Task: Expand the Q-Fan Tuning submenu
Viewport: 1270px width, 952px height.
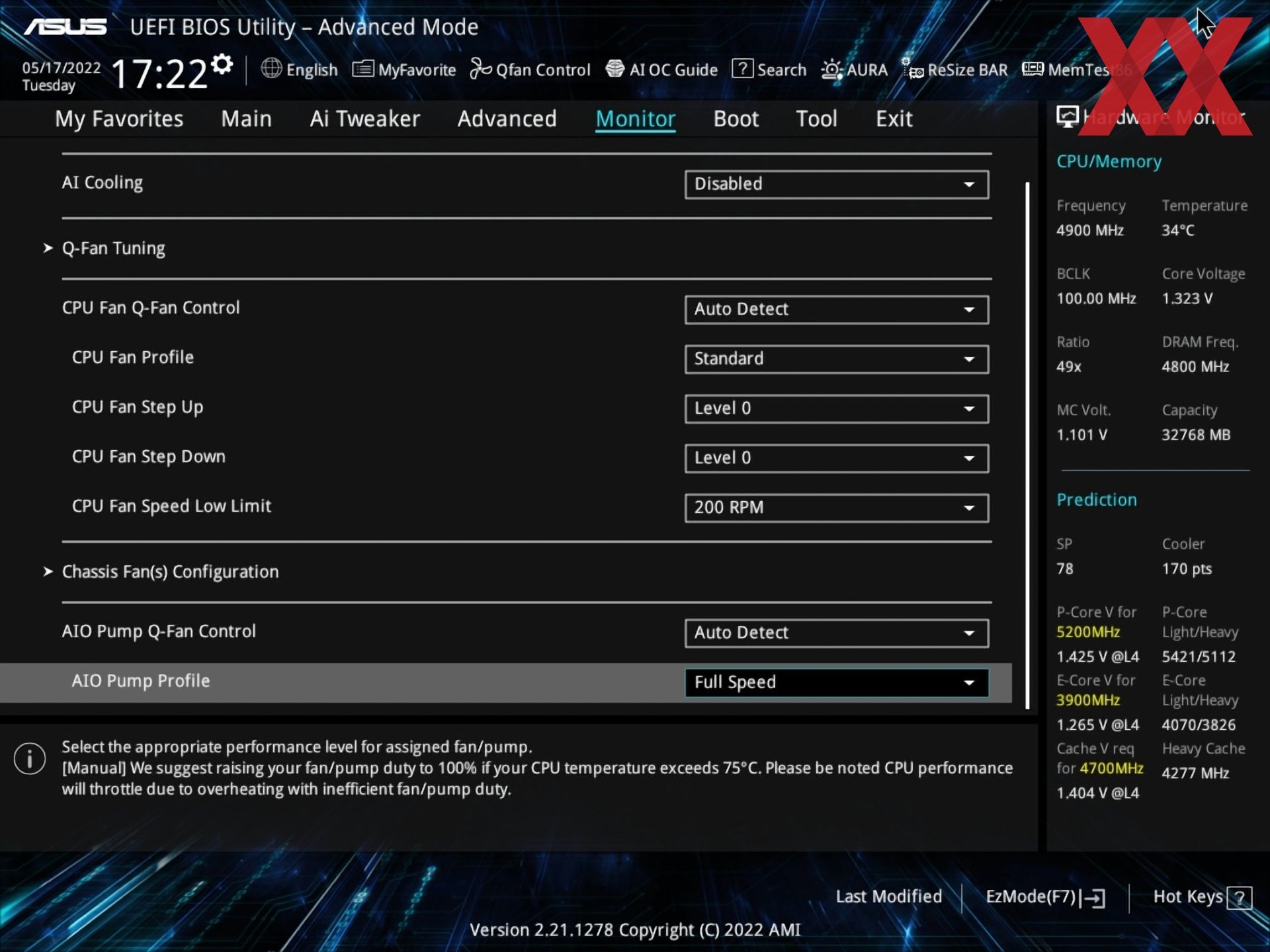Action: 113,249
